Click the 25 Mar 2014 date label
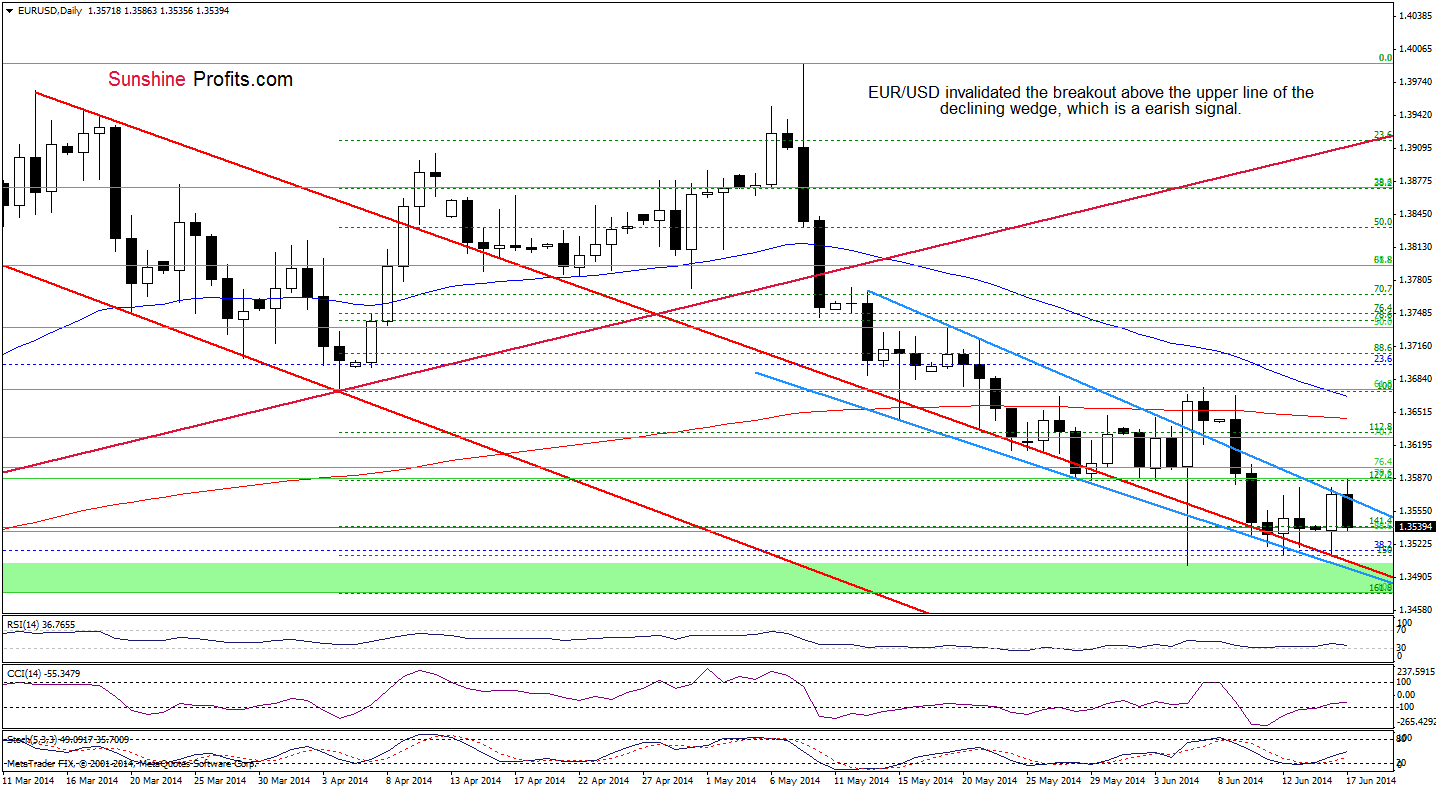Image resolution: width=1436 pixels, height=789 pixels. coord(221,779)
